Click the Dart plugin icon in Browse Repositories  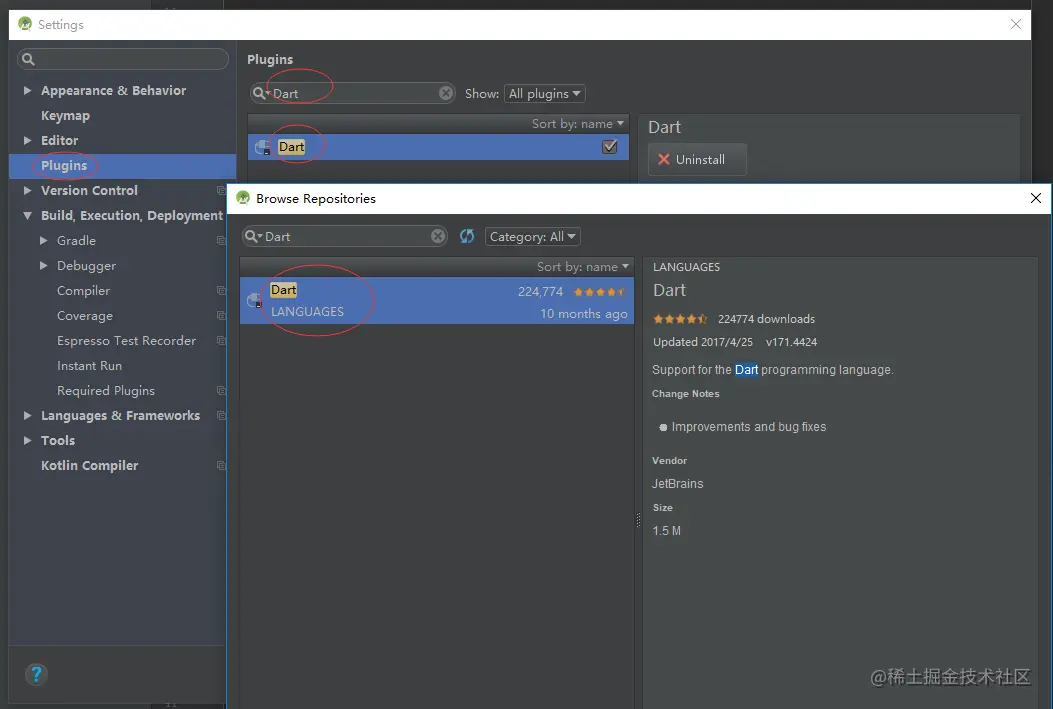(x=255, y=300)
